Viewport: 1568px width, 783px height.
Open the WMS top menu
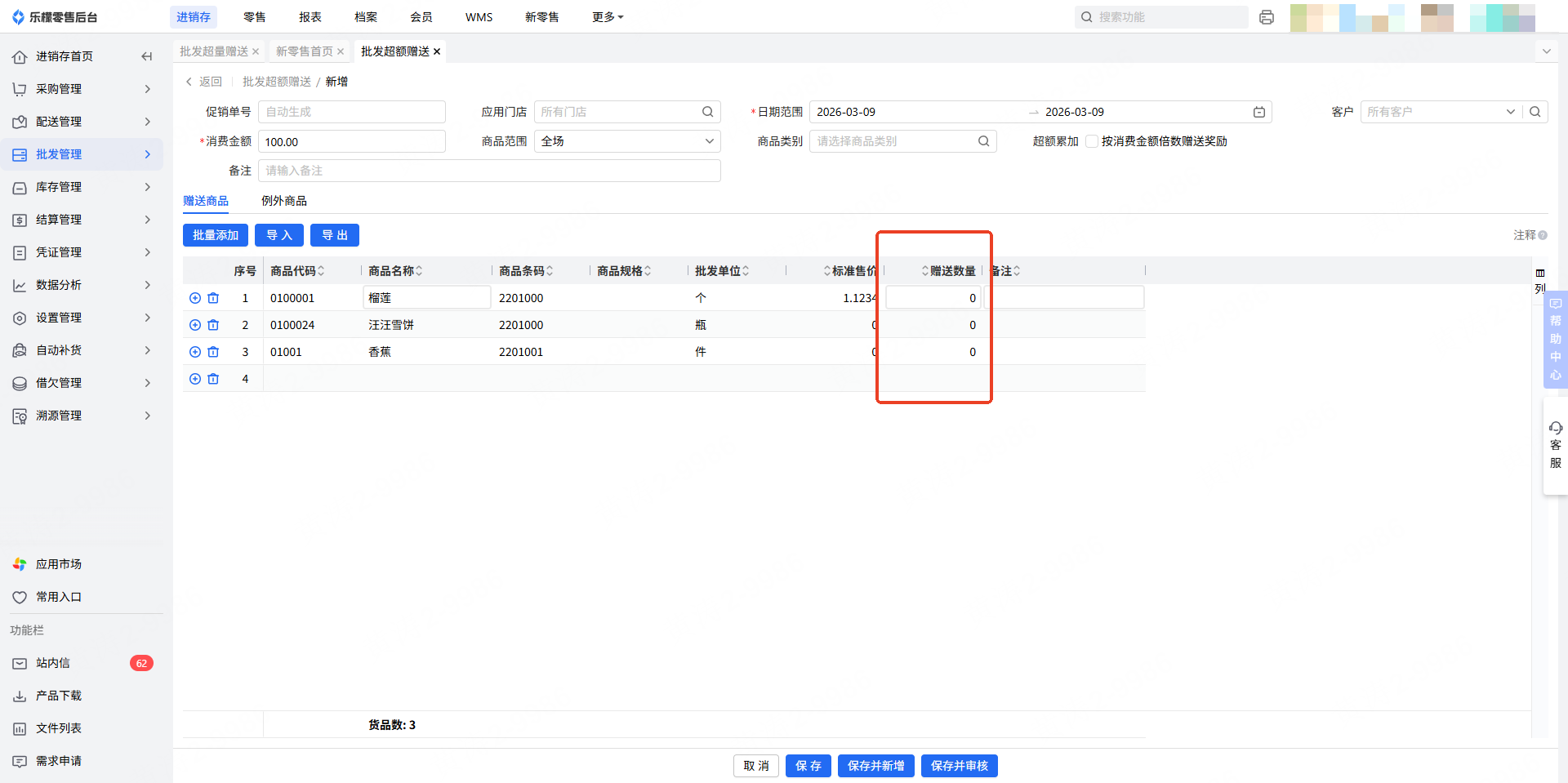coord(479,17)
